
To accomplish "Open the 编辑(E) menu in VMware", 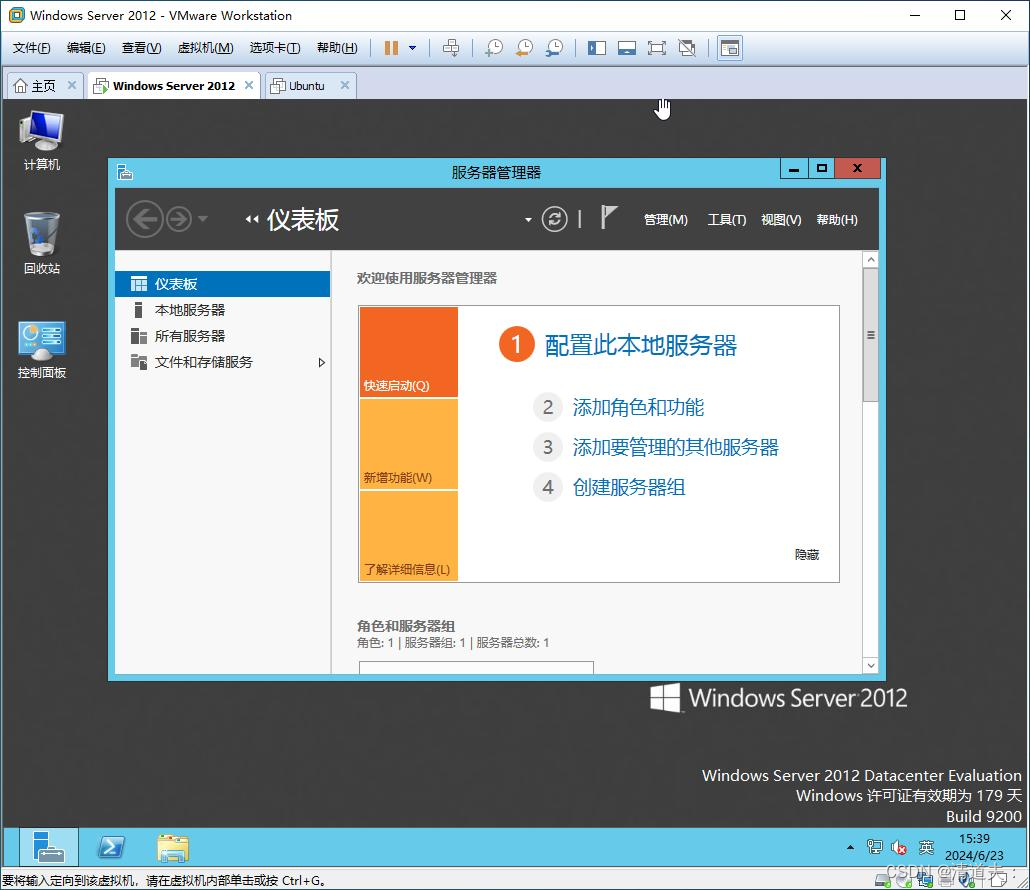I will click(x=86, y=48).
